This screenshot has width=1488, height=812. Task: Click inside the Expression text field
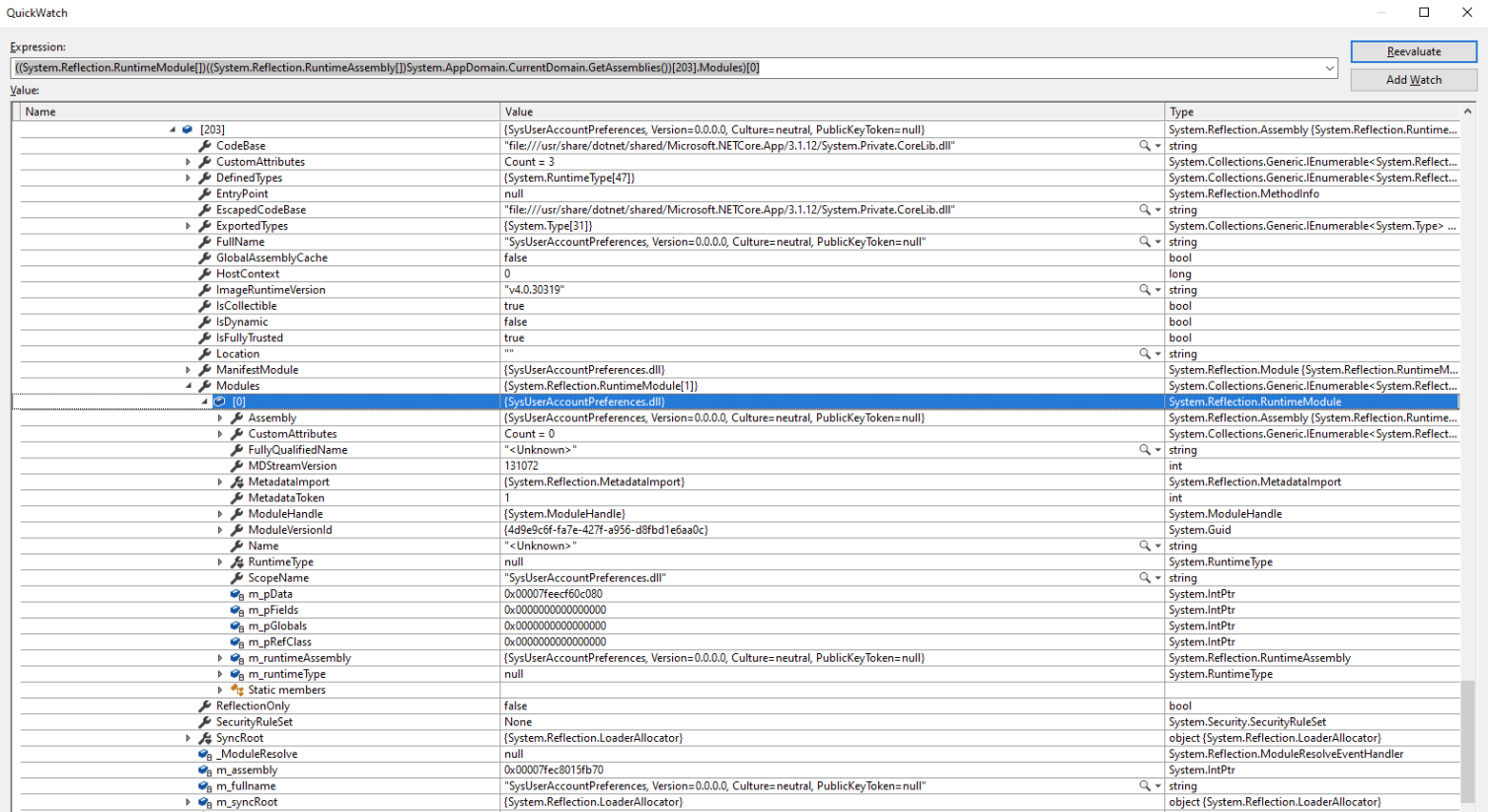(592, 68)
